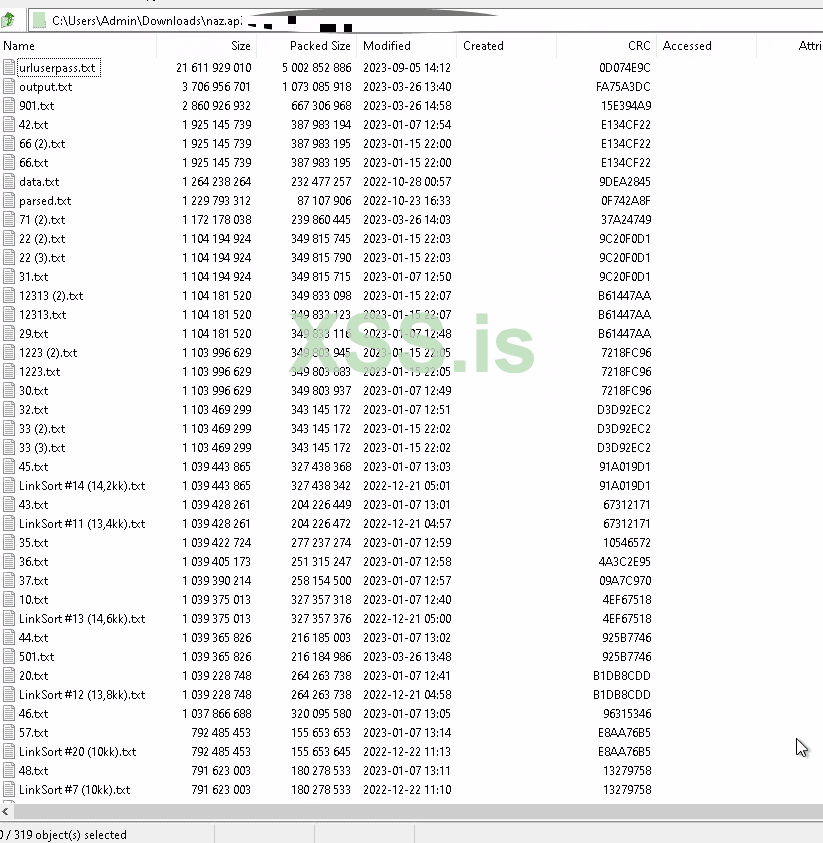Click file name 36.txt
Screen dimensions: 823x843
33,561
